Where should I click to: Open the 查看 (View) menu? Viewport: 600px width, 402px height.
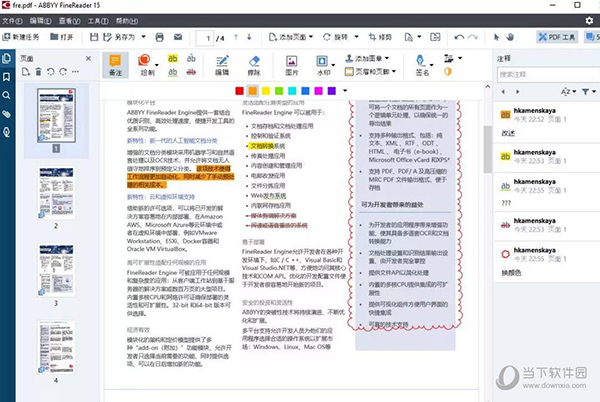click(x=69, y=21)
